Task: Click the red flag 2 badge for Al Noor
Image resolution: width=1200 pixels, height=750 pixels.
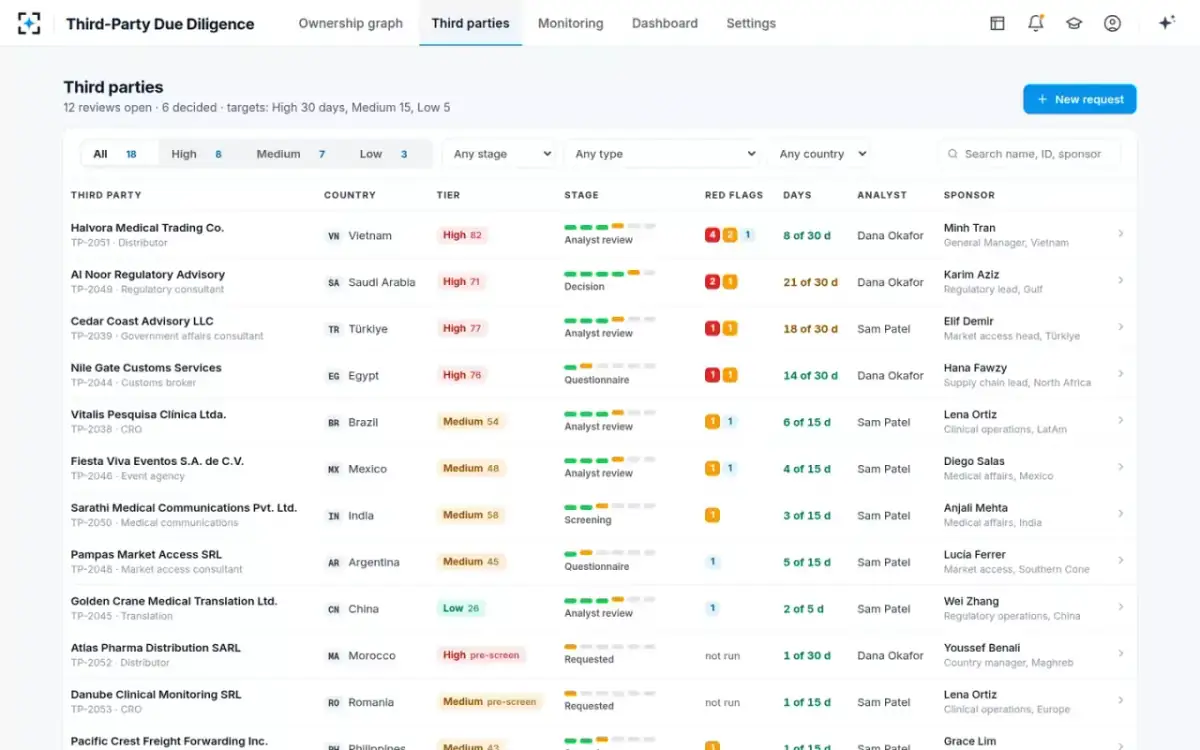Action: pyautogui.click(x=712, y=282)
